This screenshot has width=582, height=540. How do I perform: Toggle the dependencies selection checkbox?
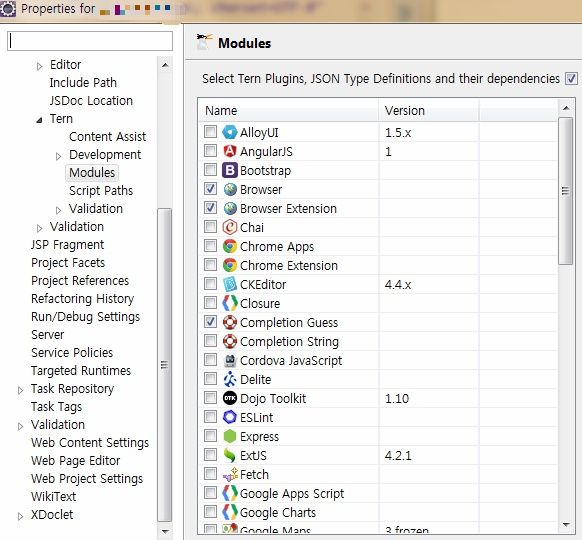click(571, 79)
